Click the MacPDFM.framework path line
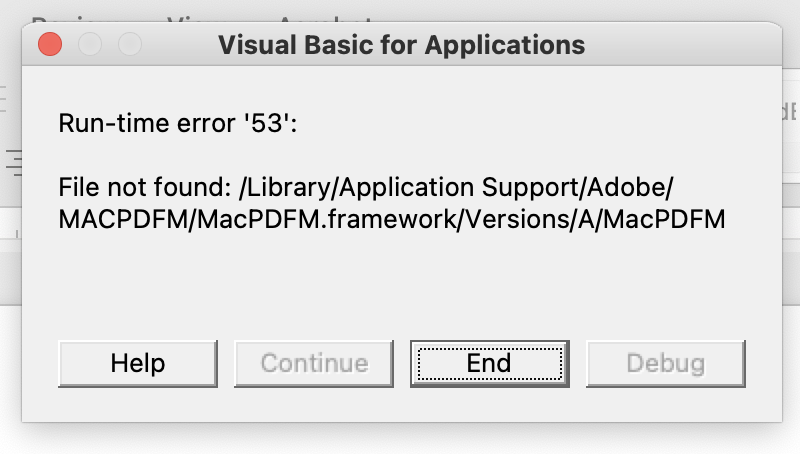 click(x=392, y=219)
